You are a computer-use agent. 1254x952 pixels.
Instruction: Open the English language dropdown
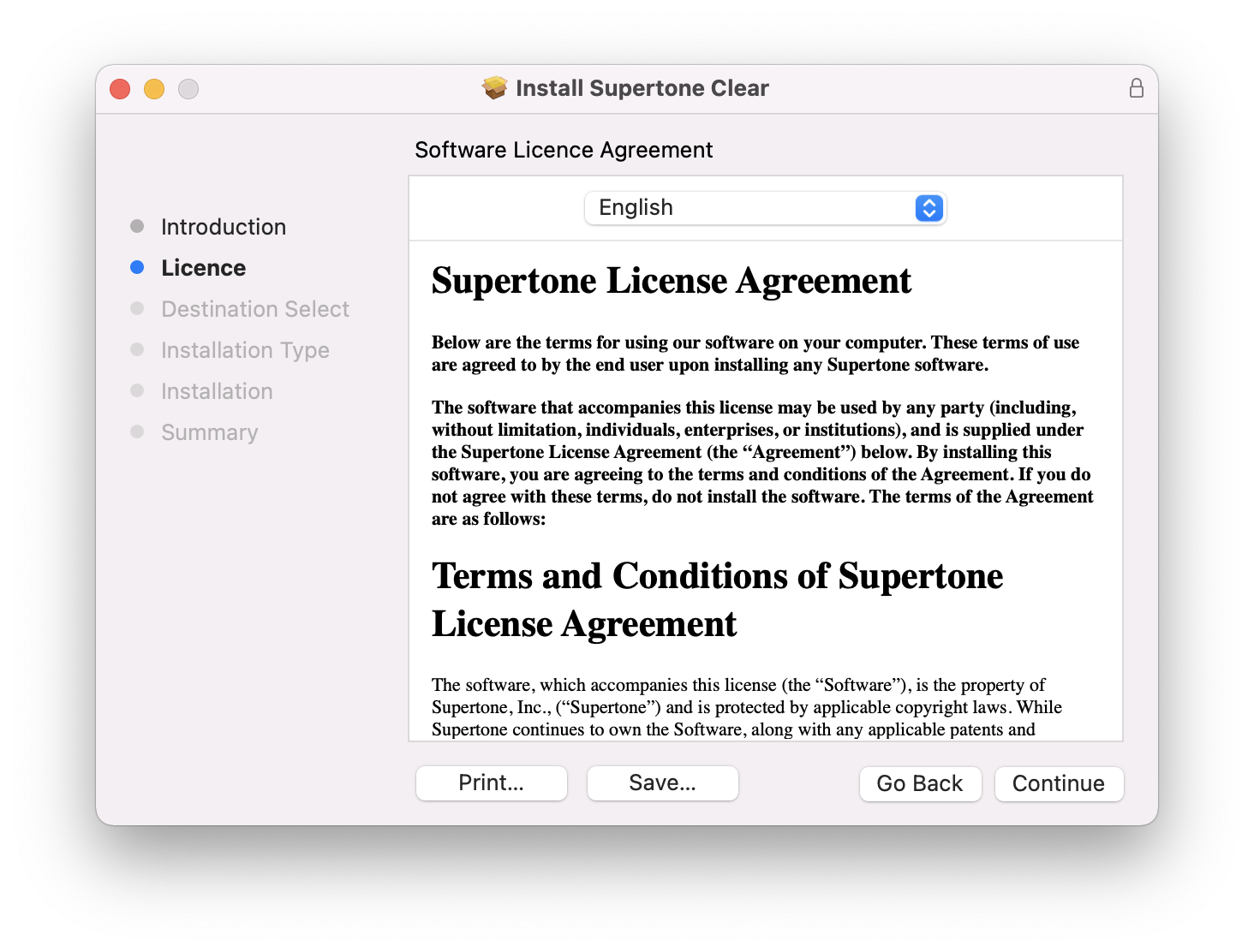(765, 208)
